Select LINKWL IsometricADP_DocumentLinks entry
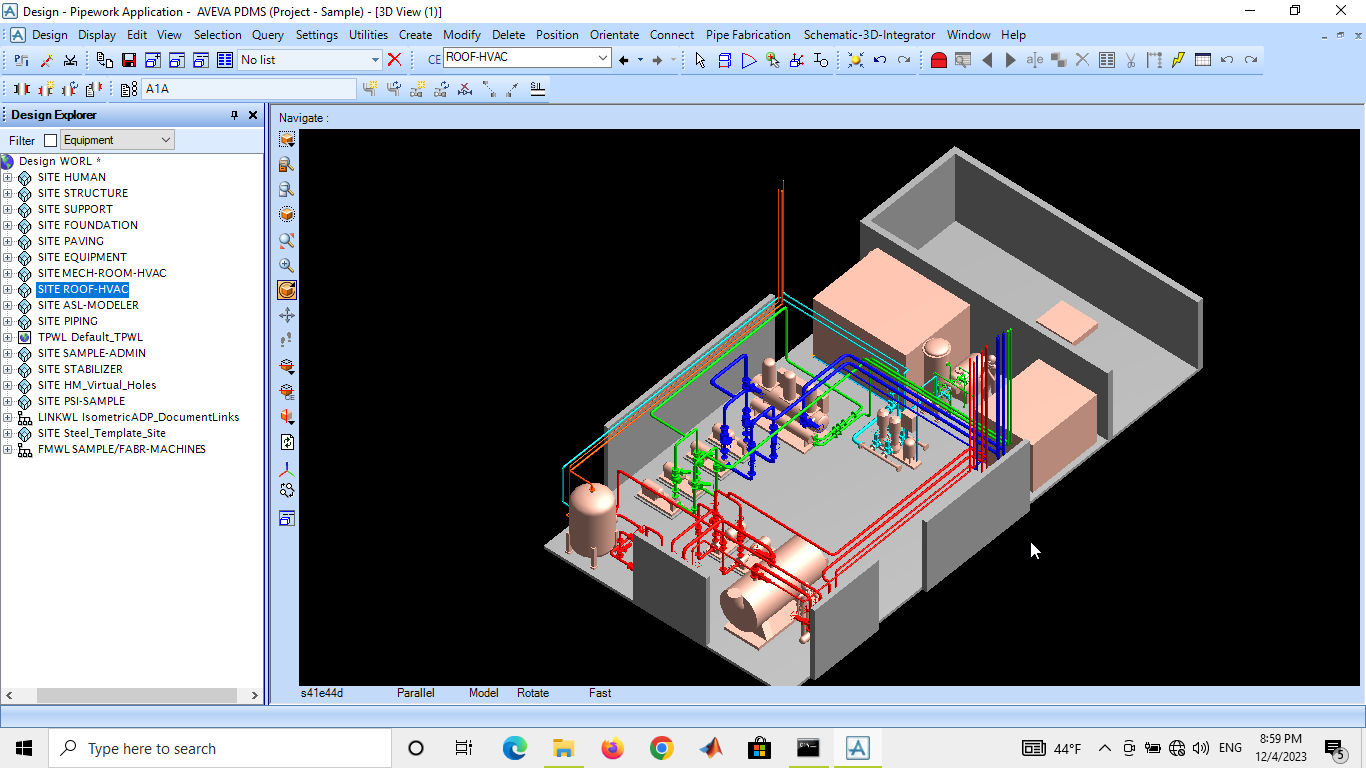 pyautogui.click(x=138, y=417)
